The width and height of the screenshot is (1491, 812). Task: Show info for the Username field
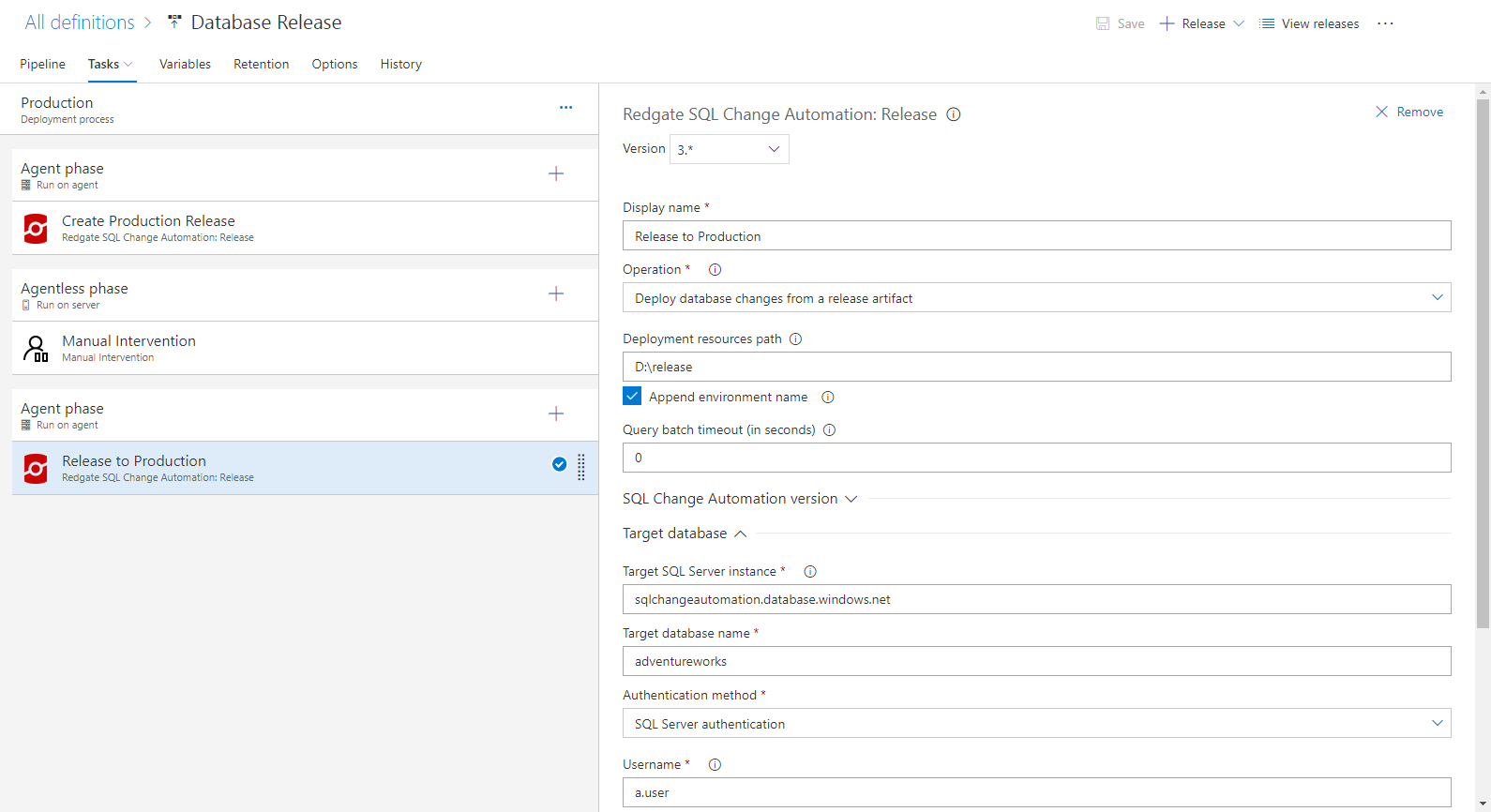[x=715, y=765]
